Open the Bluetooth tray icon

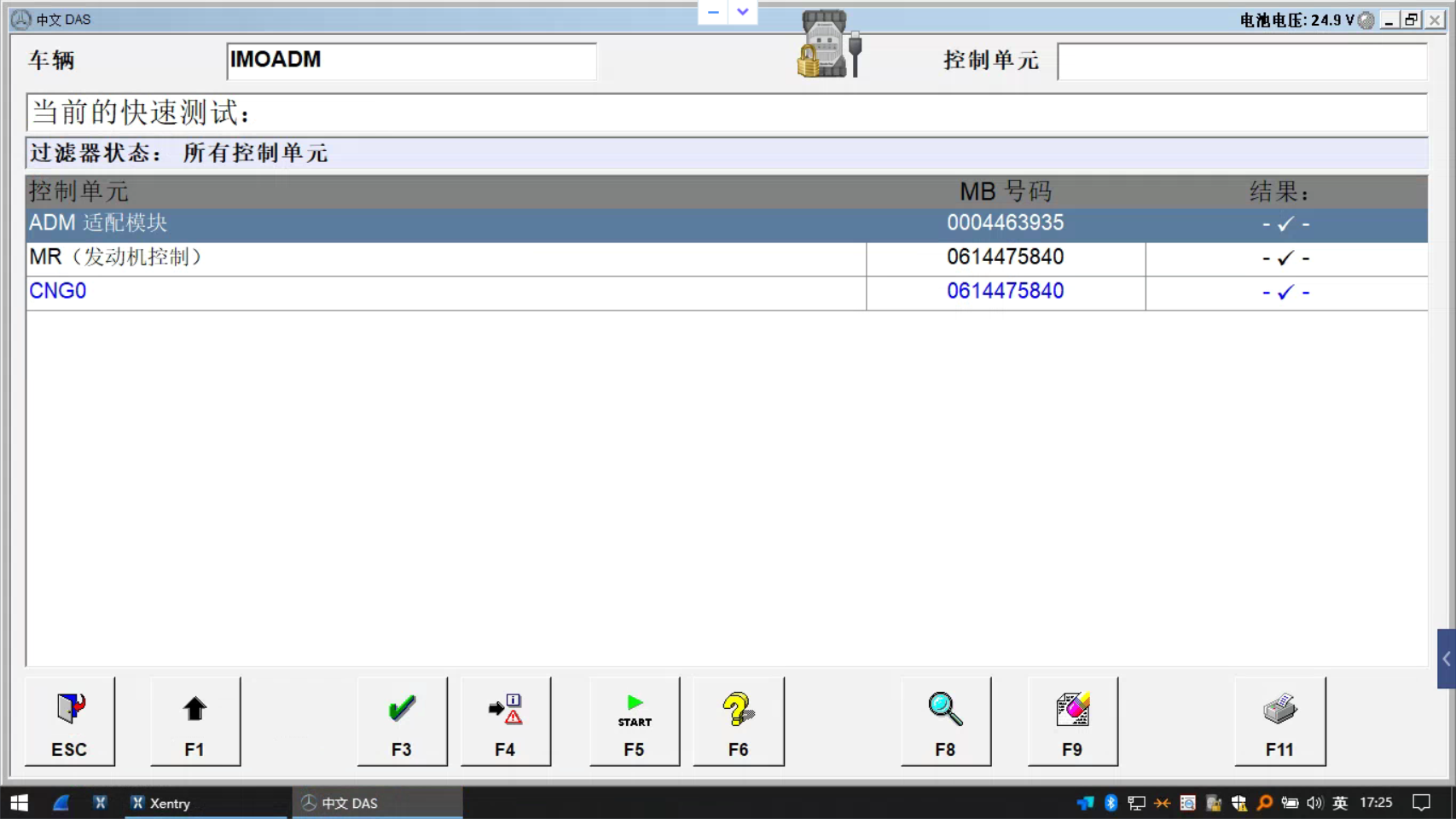point(1111,803)
